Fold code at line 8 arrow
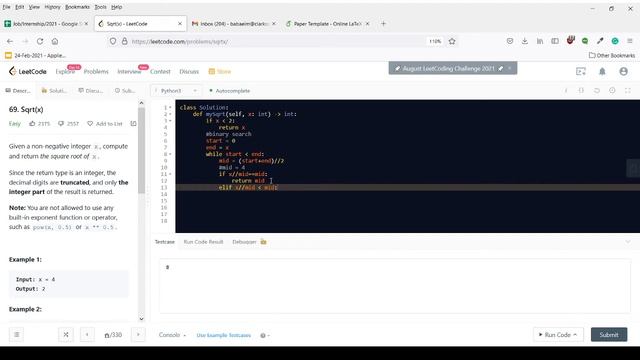The height and width of the screenshot is (360, 640). 170,154
